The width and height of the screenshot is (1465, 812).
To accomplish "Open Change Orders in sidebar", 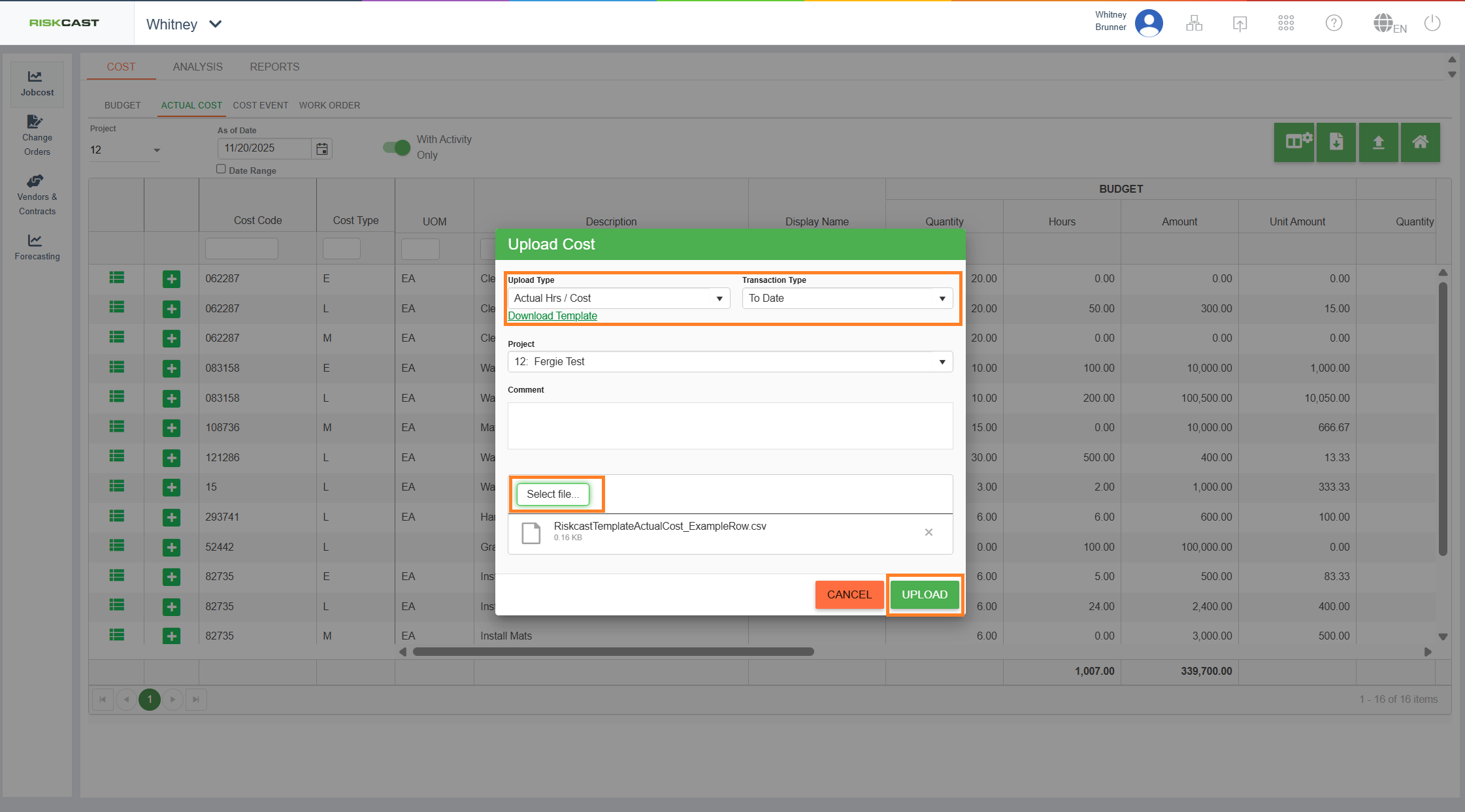I will click(37, 136).
